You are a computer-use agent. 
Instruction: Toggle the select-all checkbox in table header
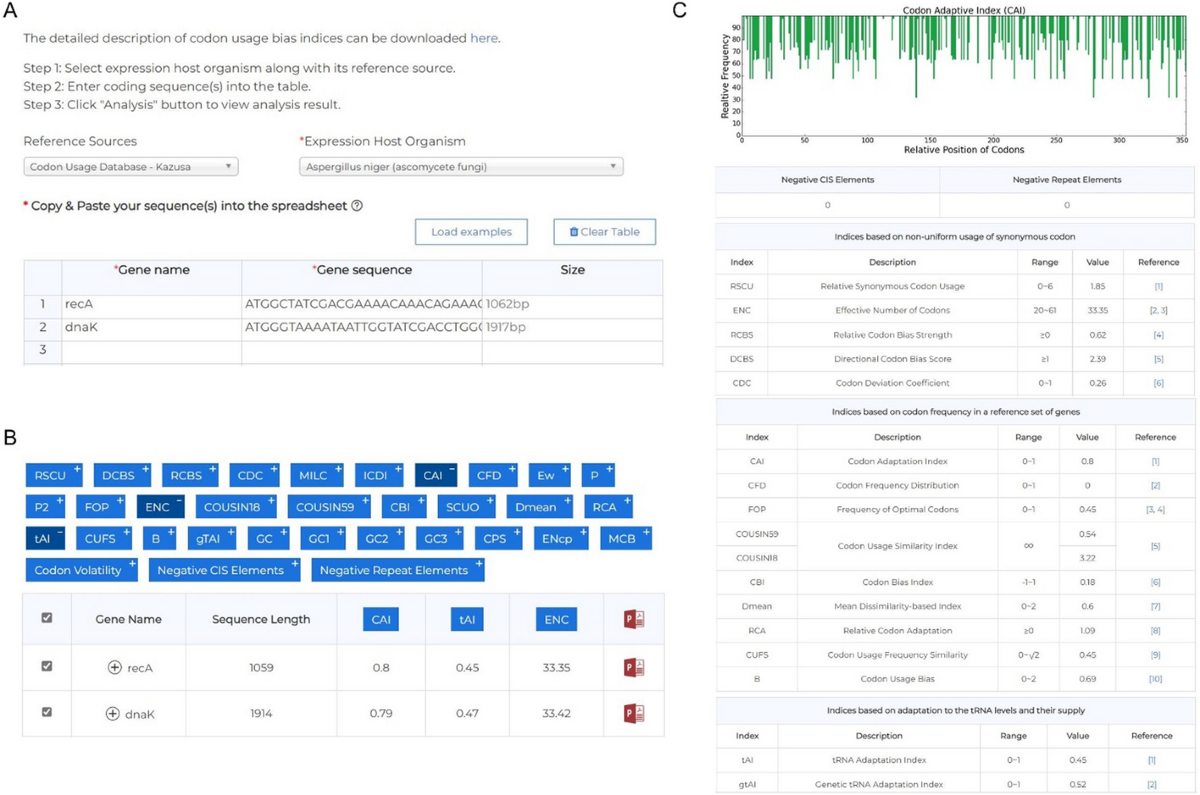pyautogui.click(x=47, y=619)
